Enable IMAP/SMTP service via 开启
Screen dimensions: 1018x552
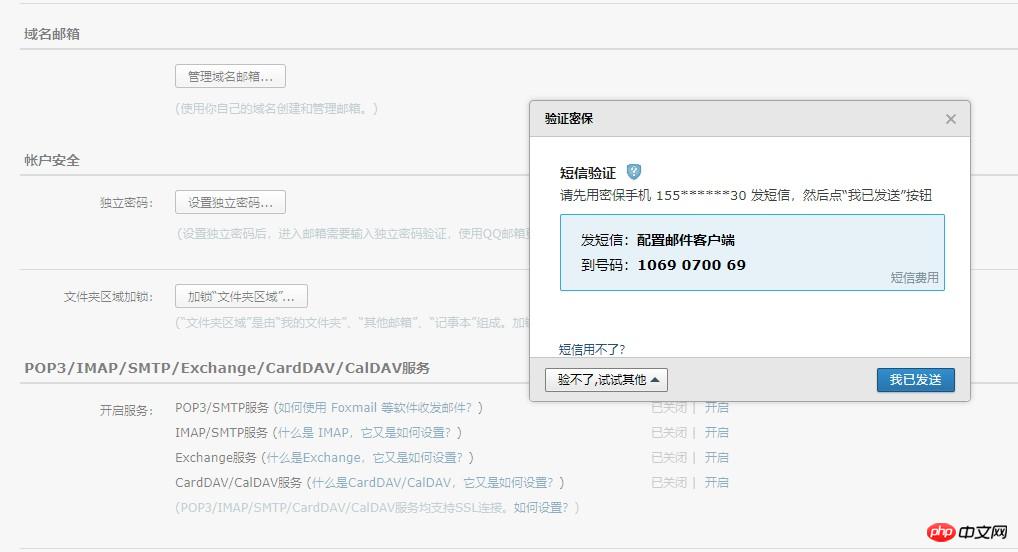(x=716, y=432)
